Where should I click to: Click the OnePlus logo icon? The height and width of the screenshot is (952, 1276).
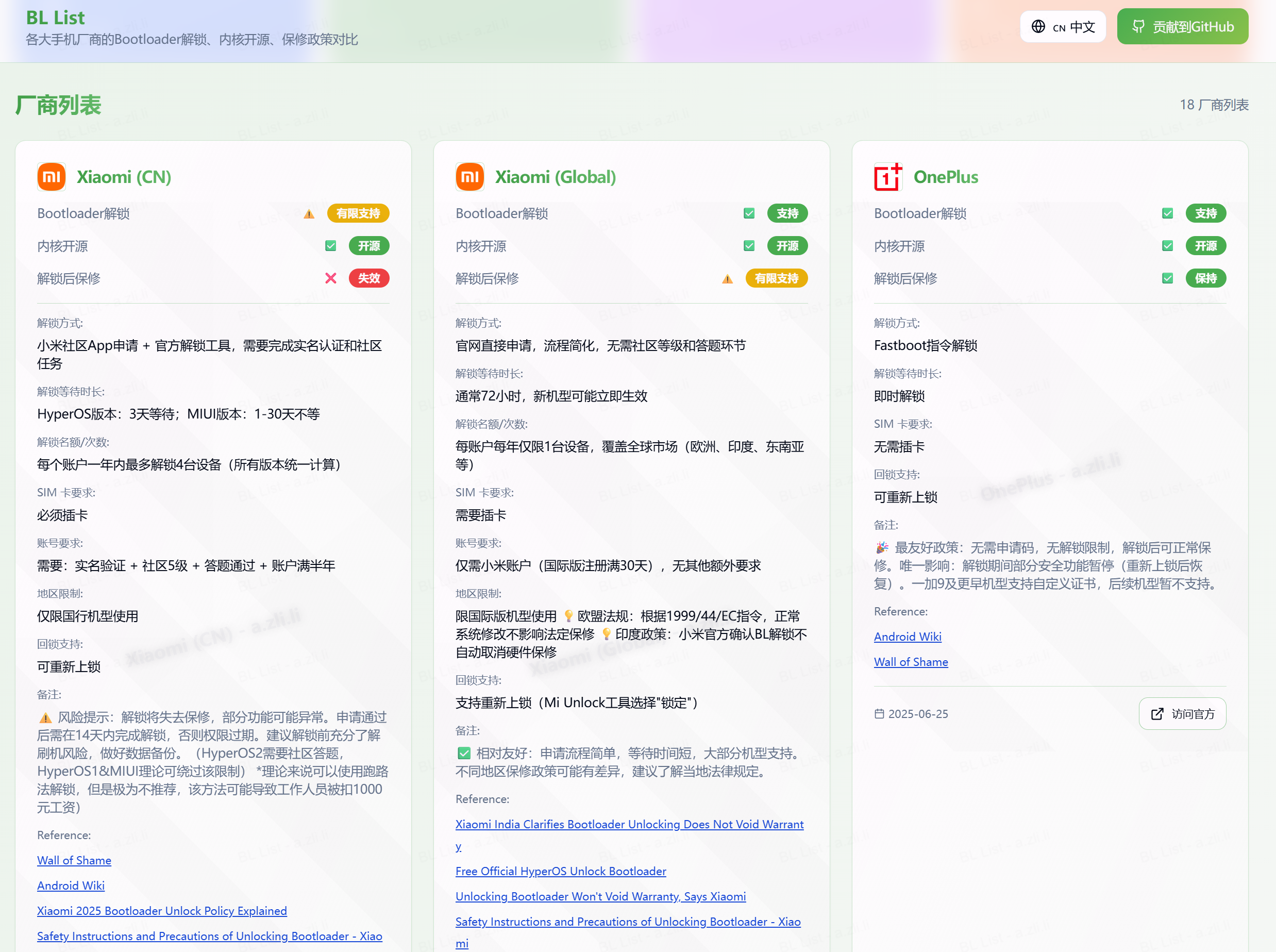pos(888,177)
